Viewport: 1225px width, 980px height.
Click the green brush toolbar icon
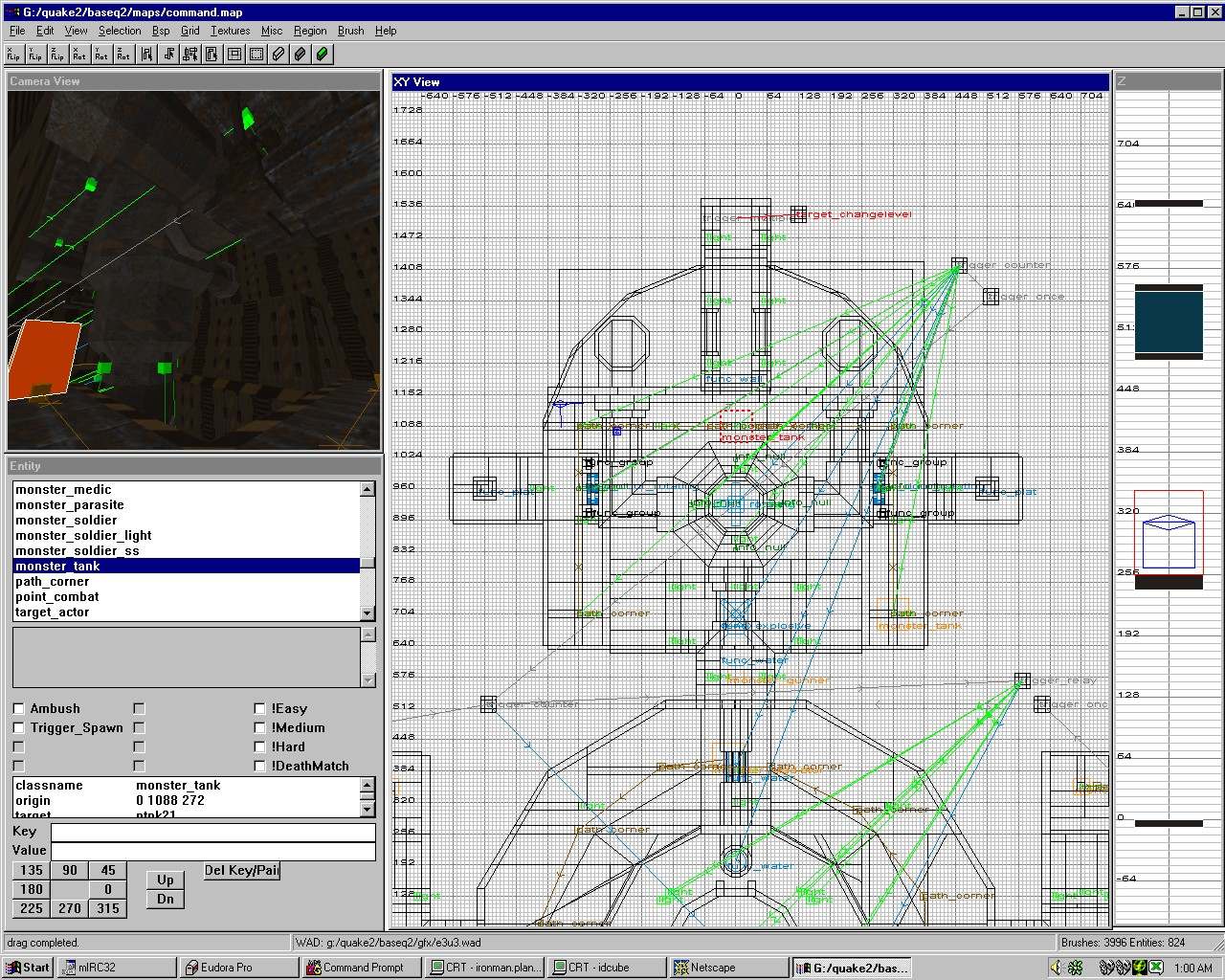[323, 55]
